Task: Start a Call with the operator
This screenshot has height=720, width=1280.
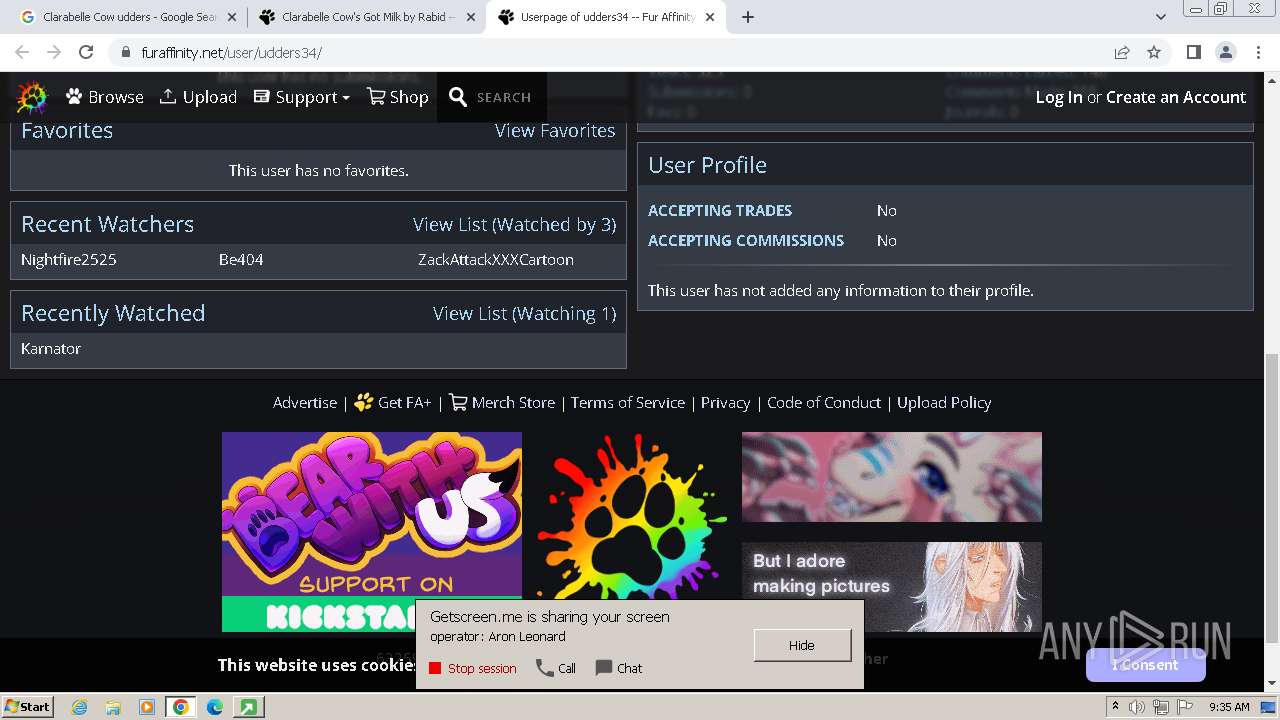Action: tap(556, 668)
